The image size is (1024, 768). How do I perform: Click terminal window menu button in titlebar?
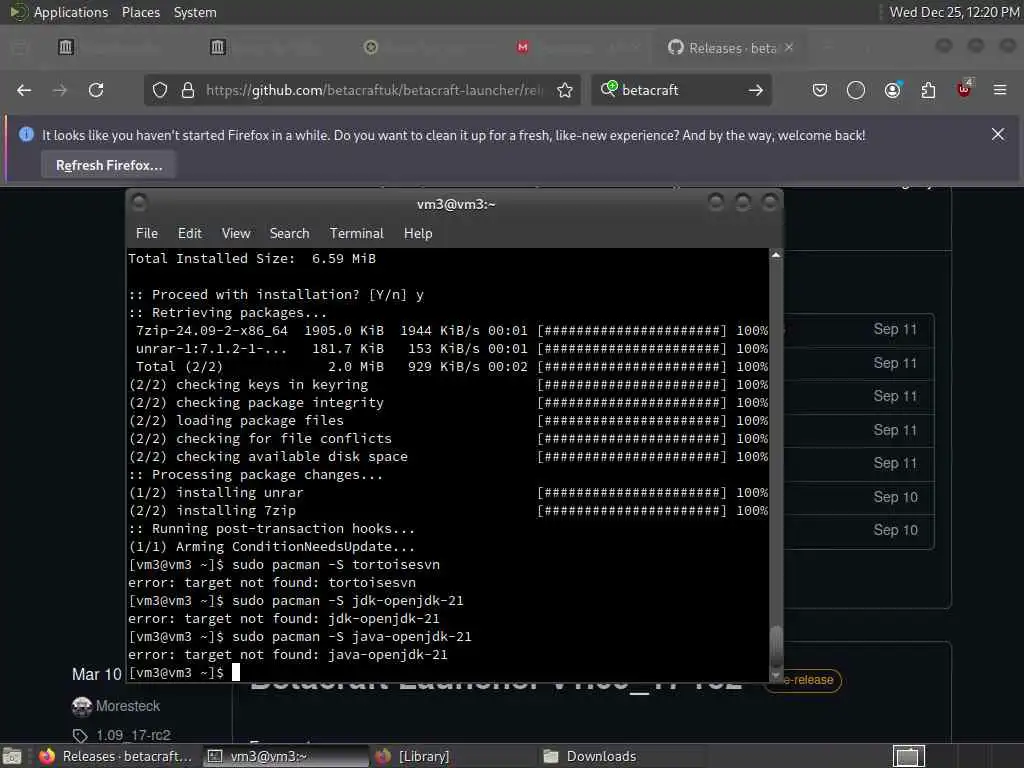point(139,202)
